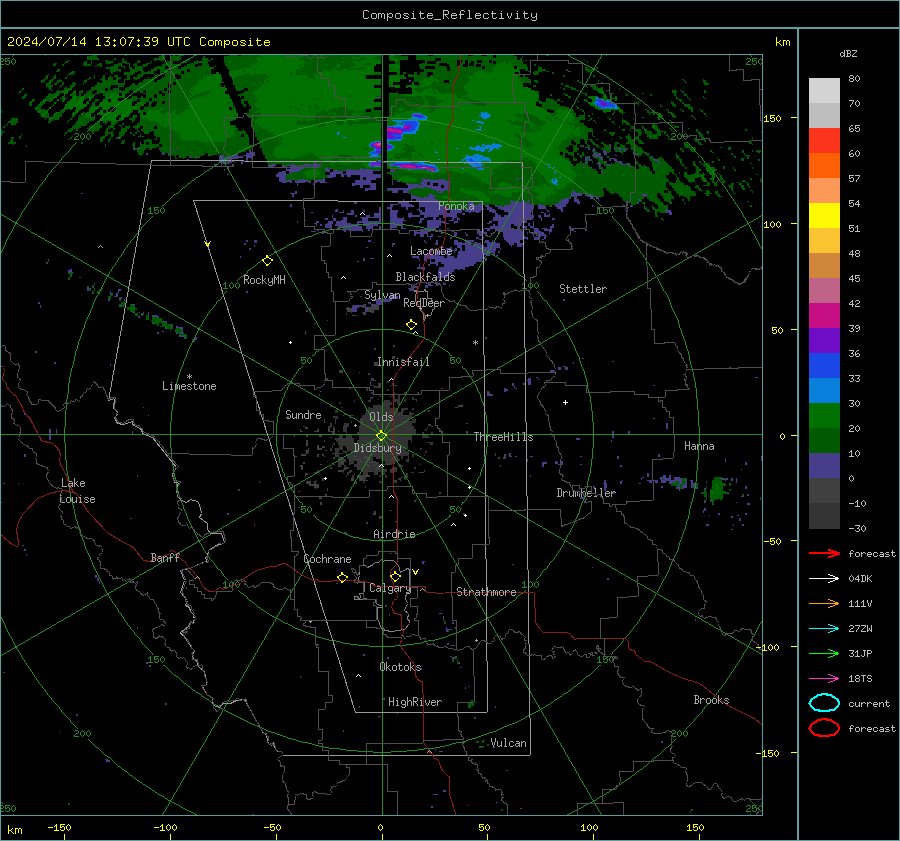Screen dimensions: 900x841
Task: Click the Ponoka town label
Action: [456, 206]
